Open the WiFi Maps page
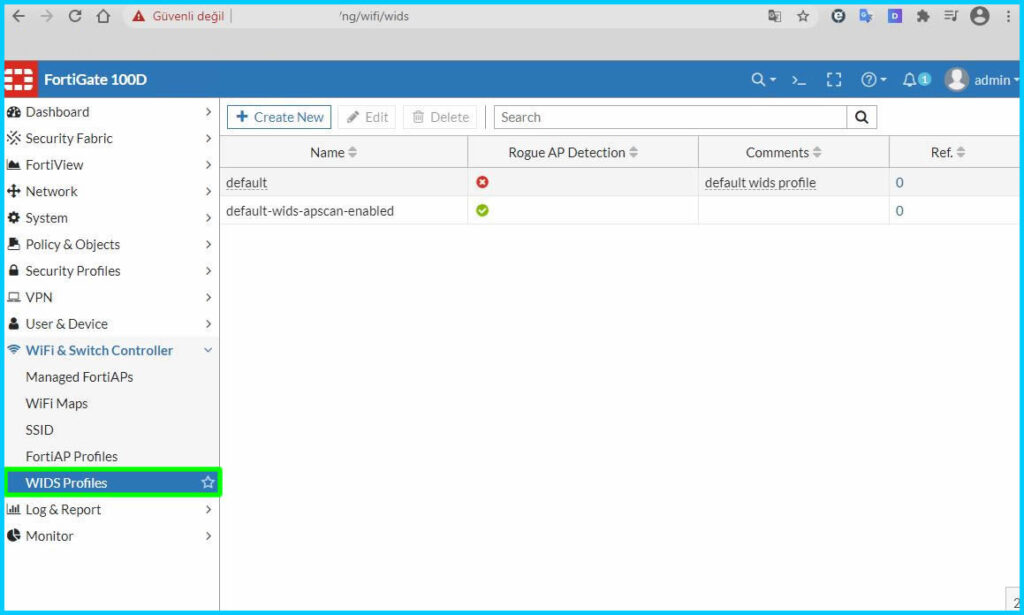The height and width of the screenshot is (615, 1024). 56,403
